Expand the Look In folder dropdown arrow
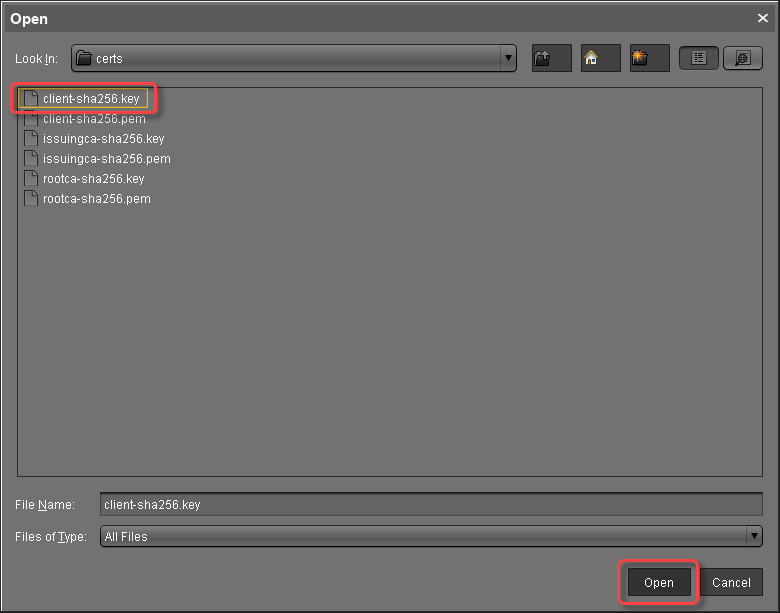The width and height of the screenshot is (780, 613). 509,58
